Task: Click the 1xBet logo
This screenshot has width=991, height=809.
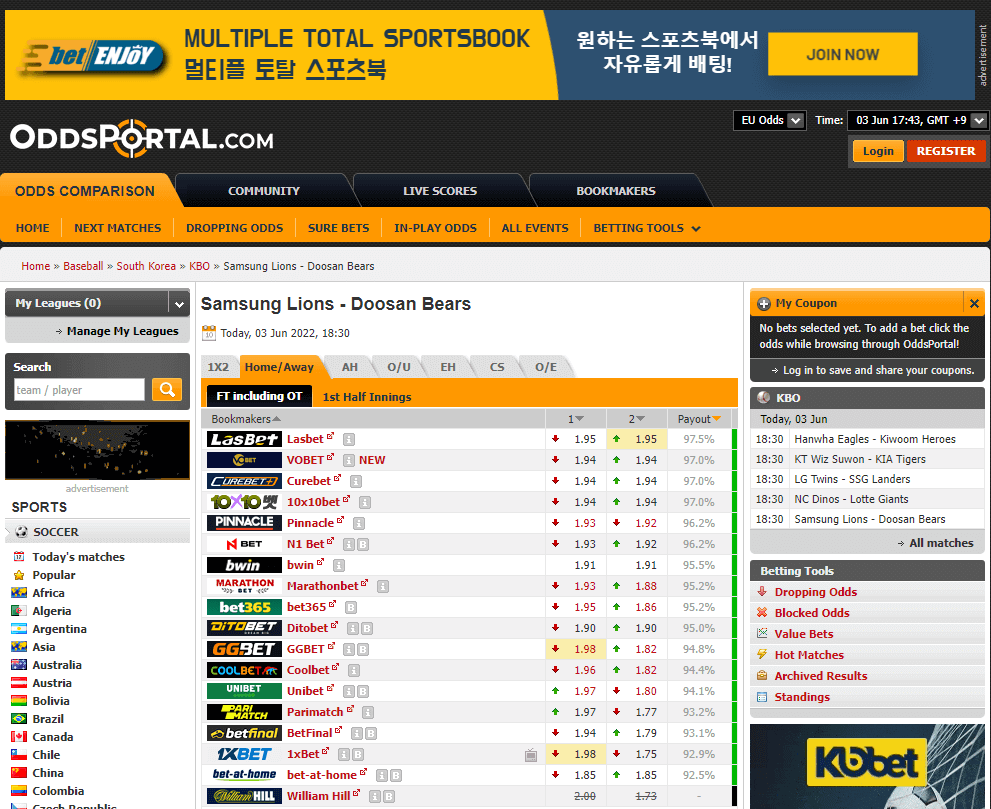Action: [x=244, y=754]
